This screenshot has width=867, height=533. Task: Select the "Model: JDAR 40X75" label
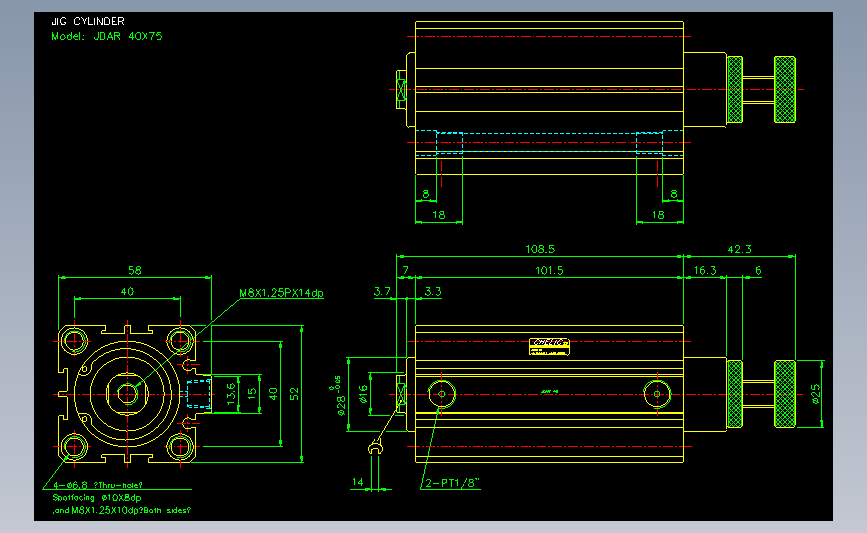107,36
